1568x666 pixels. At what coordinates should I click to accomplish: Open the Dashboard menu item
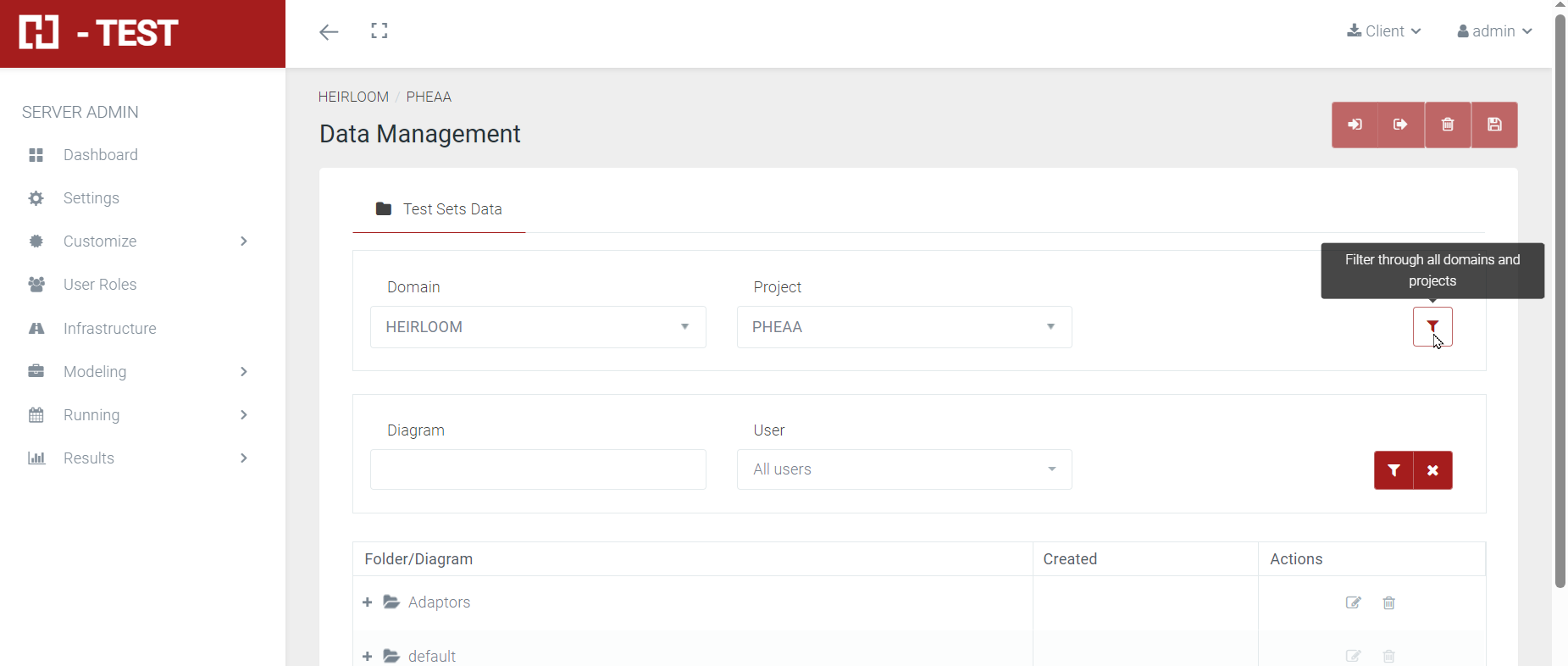[100, 155]
